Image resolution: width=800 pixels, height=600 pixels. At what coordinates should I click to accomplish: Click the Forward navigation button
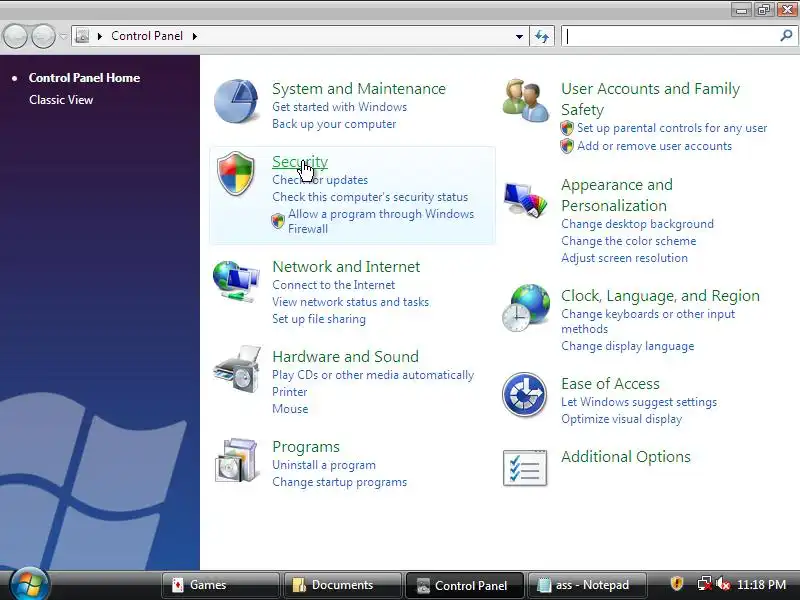43,37
